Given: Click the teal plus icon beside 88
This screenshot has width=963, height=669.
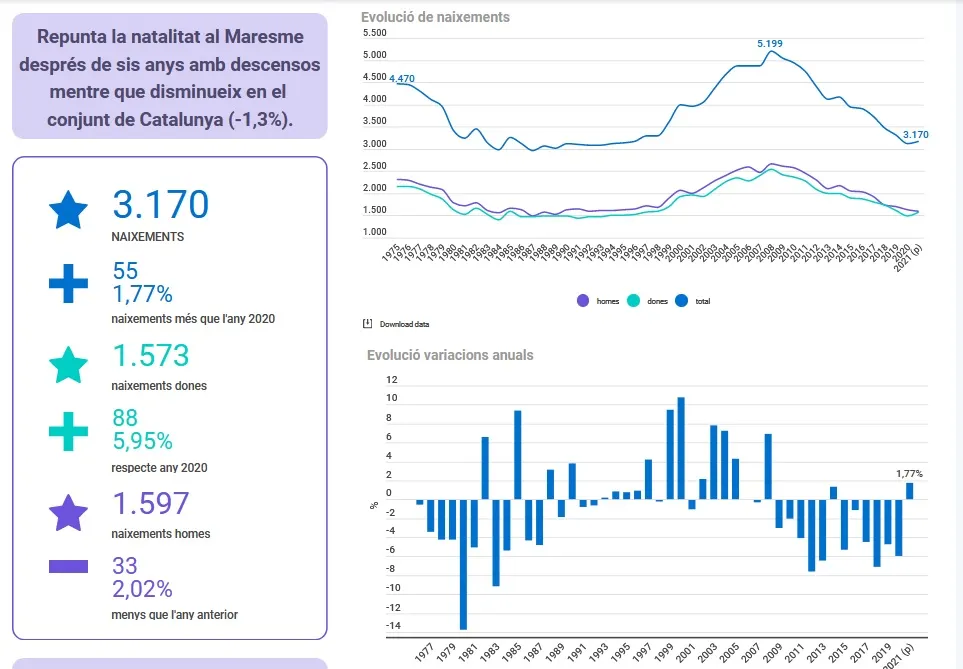Looking at the screenshot, I should click(68, 431).
